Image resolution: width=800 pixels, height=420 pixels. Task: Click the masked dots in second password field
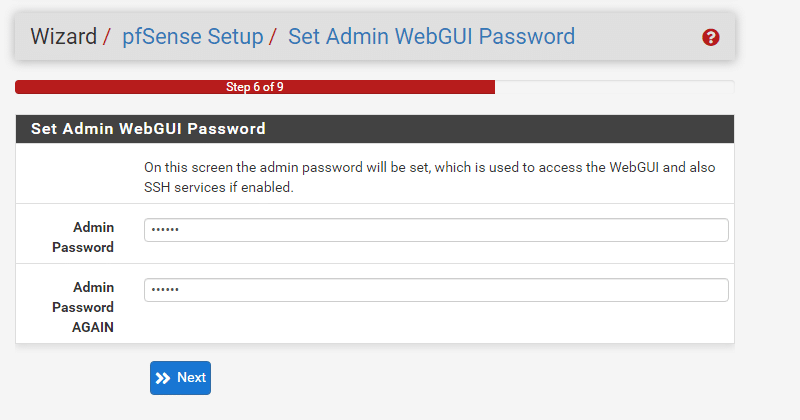pos(165,289)
